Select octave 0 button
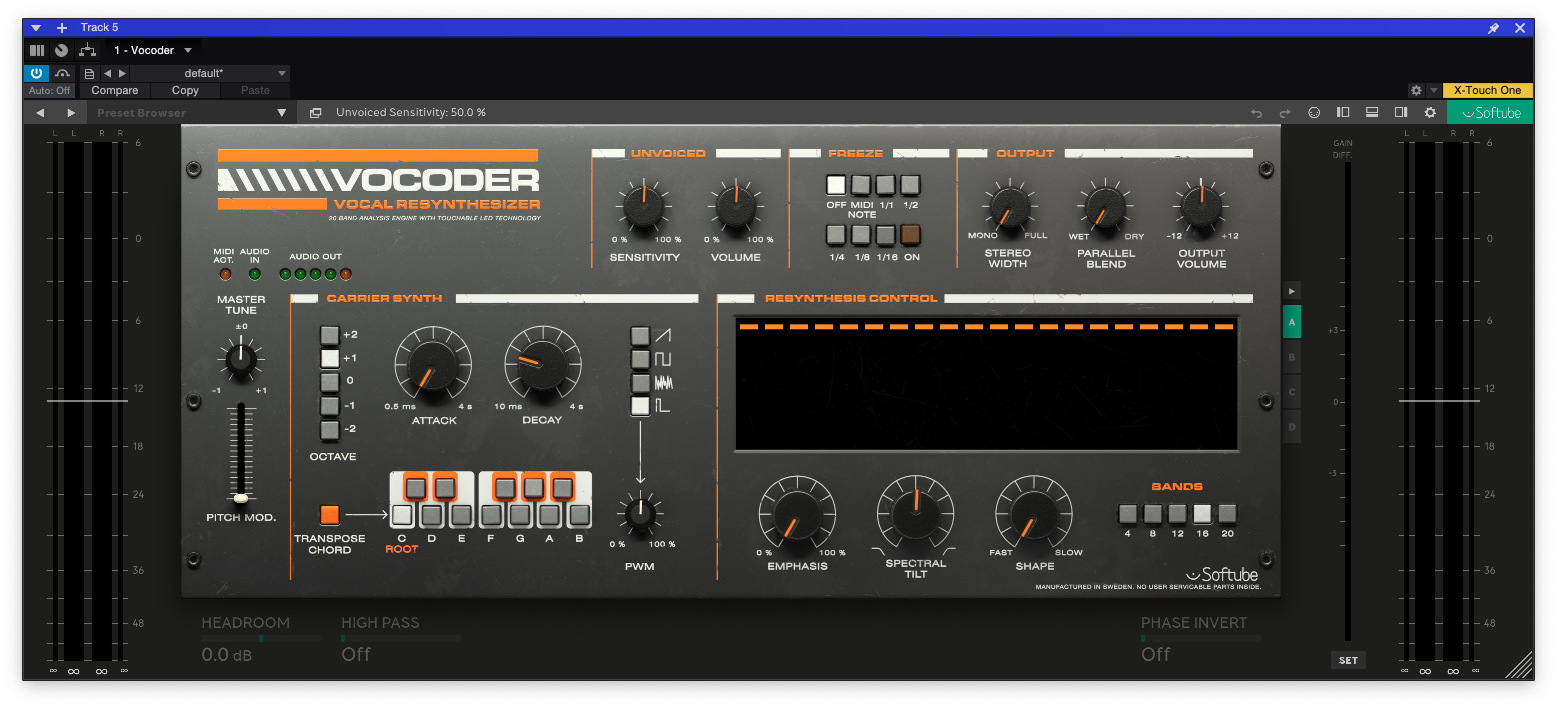1557x707 pixels. pos(329,382)
